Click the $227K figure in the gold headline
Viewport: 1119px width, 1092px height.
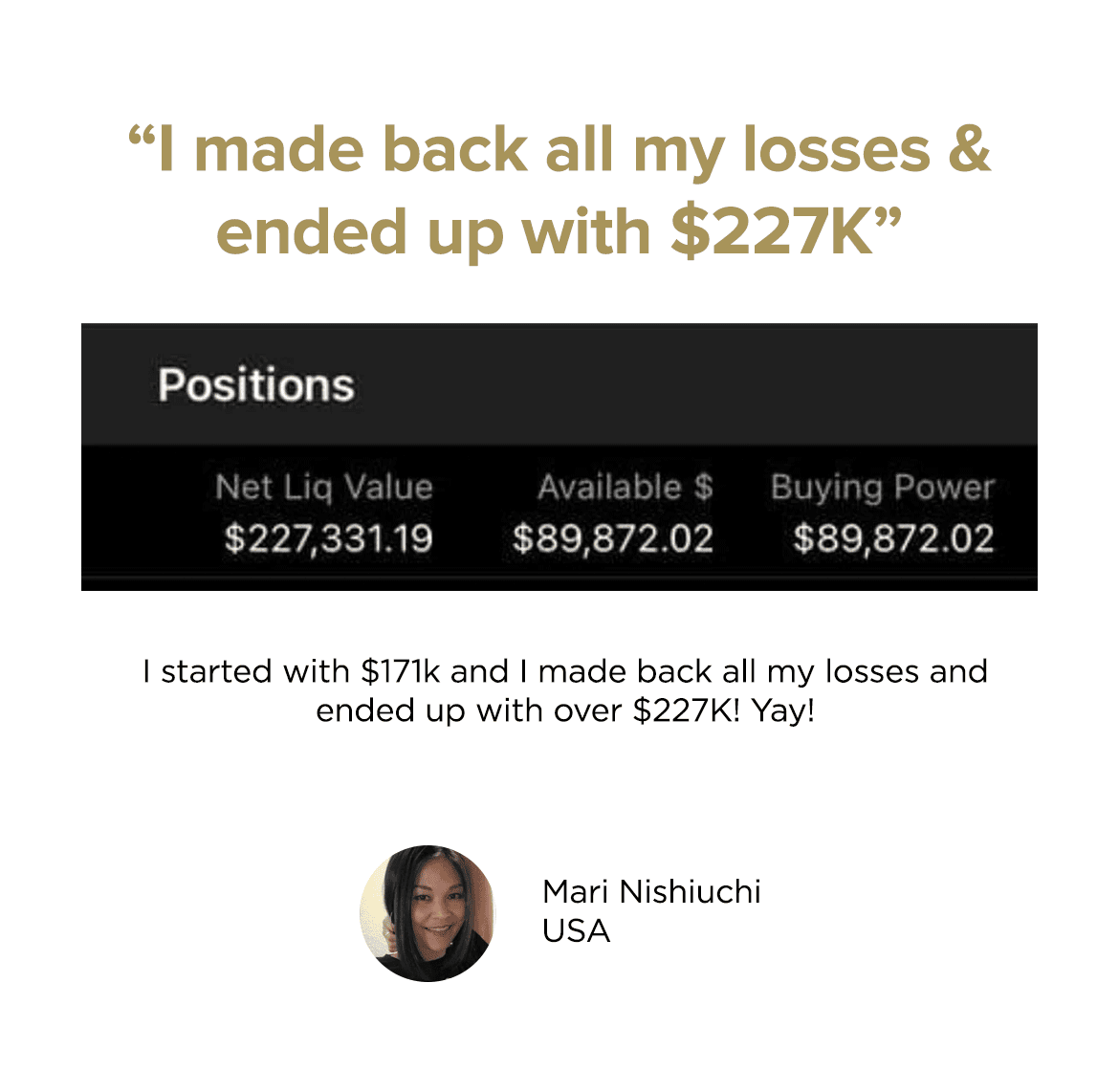[771, 232]
